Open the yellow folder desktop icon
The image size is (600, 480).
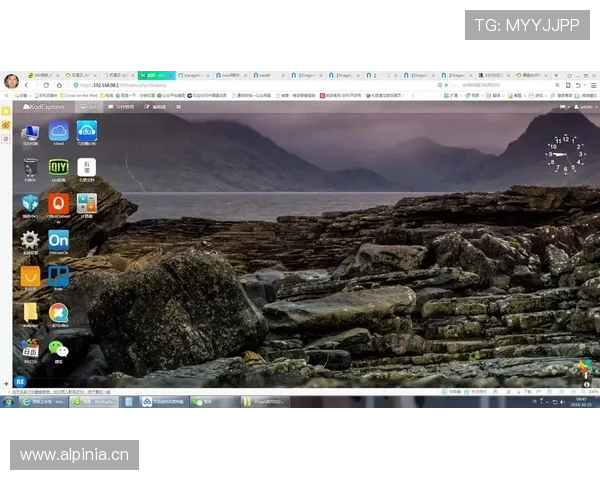click(x=30, y=312)
